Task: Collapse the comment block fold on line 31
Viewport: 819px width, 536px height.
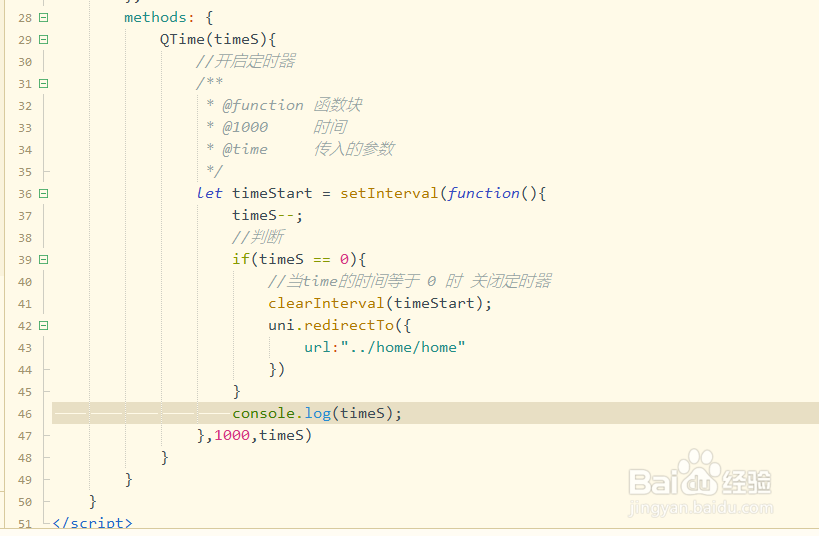Action: 44,84
